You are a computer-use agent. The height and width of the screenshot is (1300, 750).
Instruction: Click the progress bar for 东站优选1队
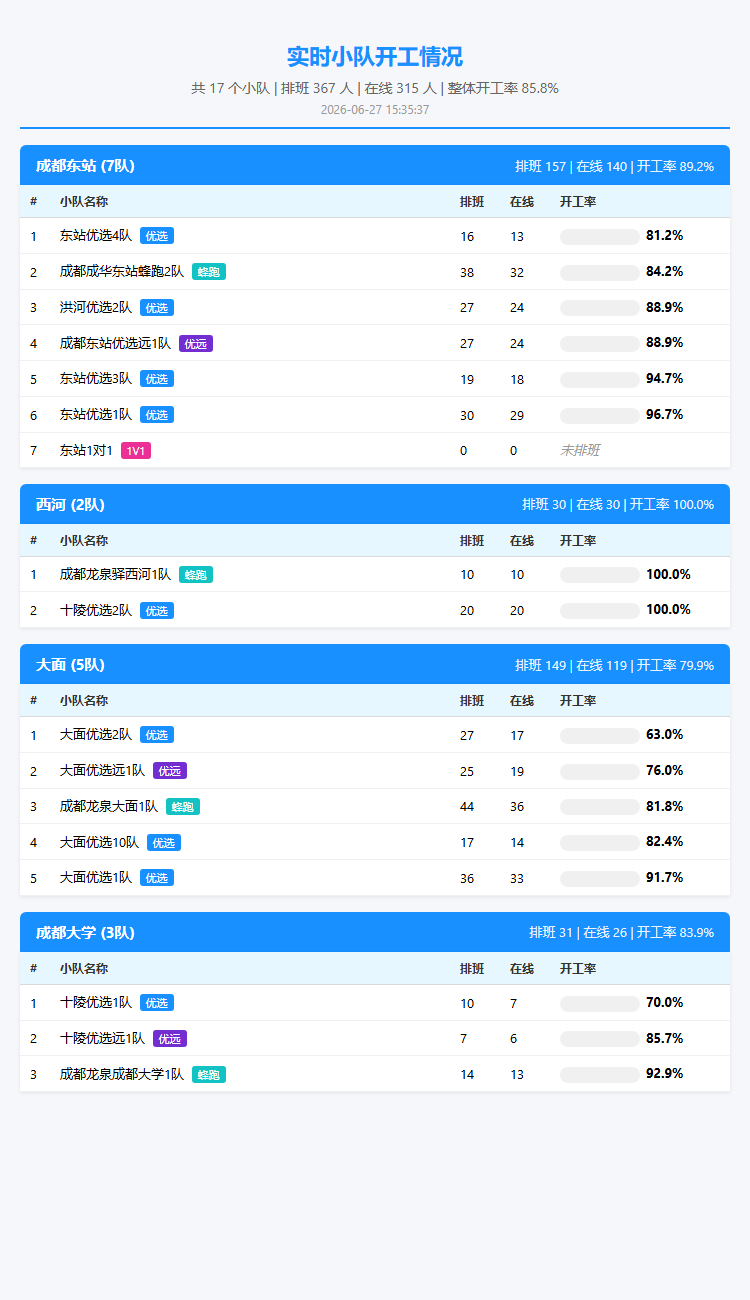tap(600, 415)
